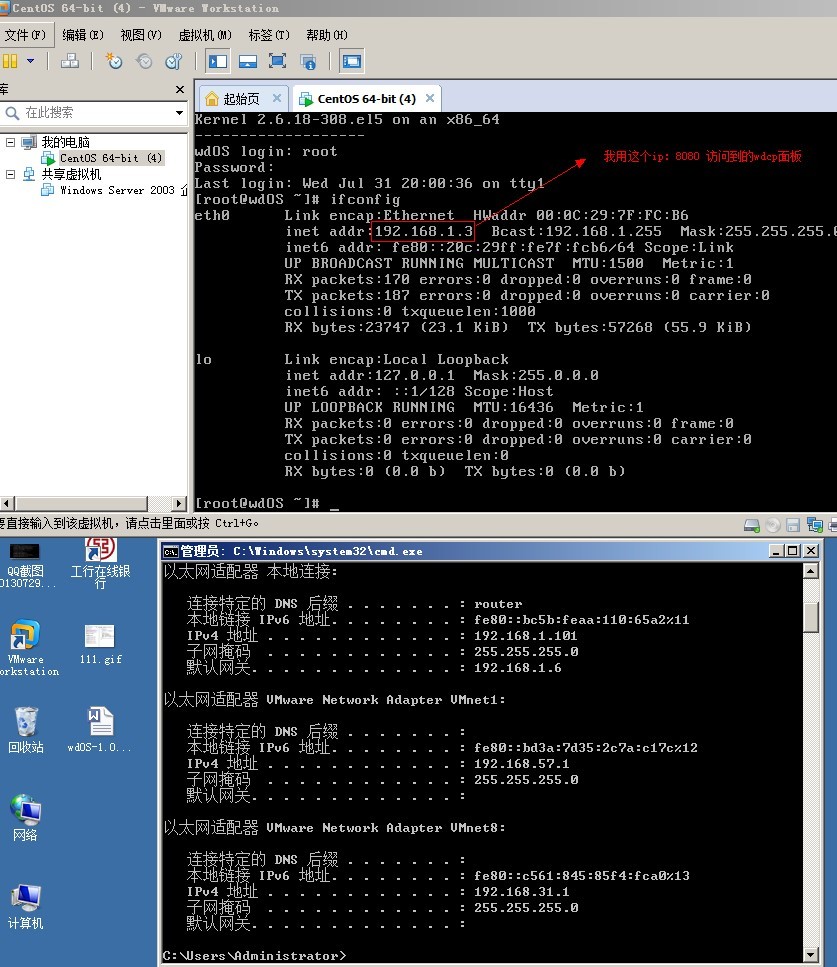The height and width of the screenshot is (967, 837).
Task: Open the library search filter dropdown
Action: [179, 113]
